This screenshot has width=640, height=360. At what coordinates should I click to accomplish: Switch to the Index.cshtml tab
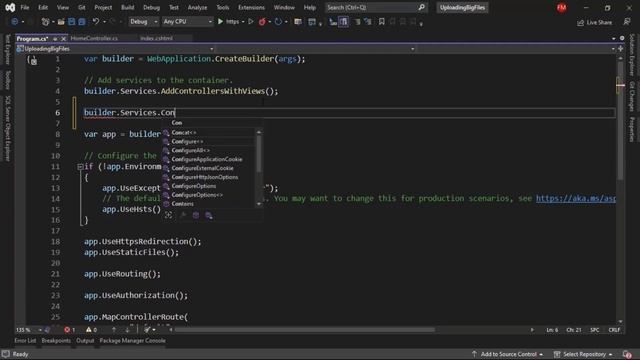[x=156, y=38]
